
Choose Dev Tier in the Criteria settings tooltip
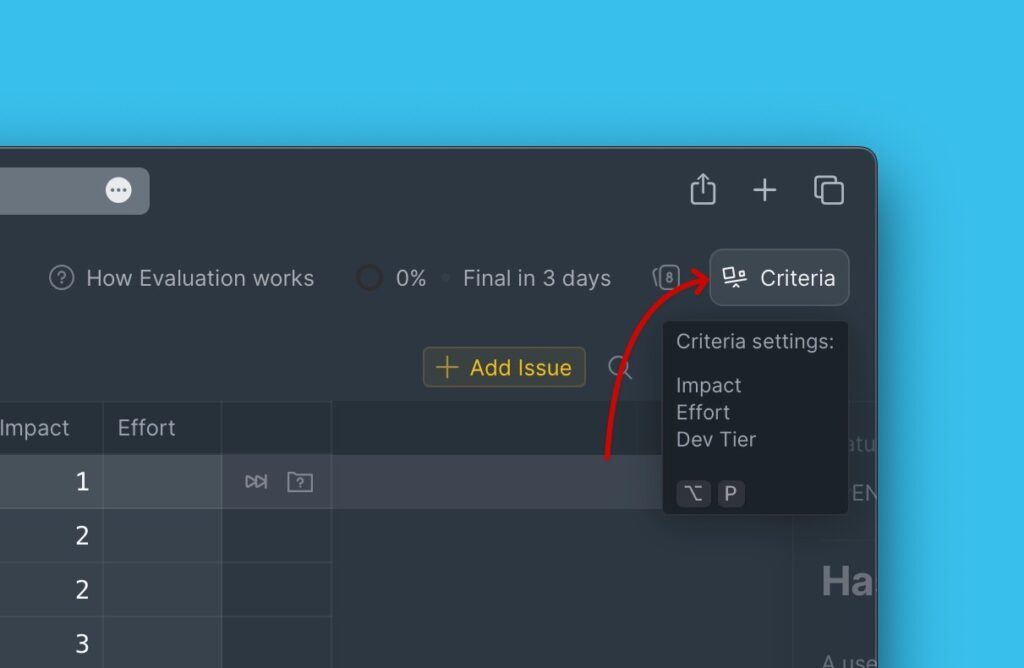(x=716, y=440)
